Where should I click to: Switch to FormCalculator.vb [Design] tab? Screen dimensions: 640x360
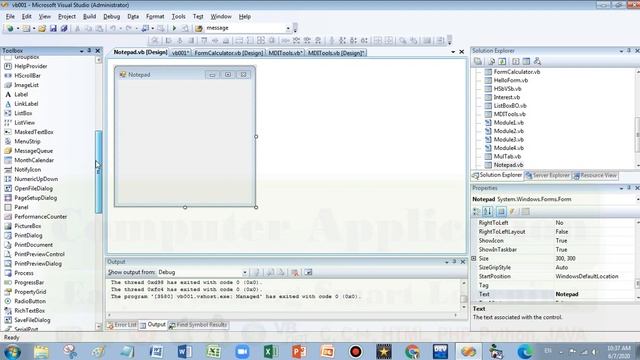[x=229, y=53]
